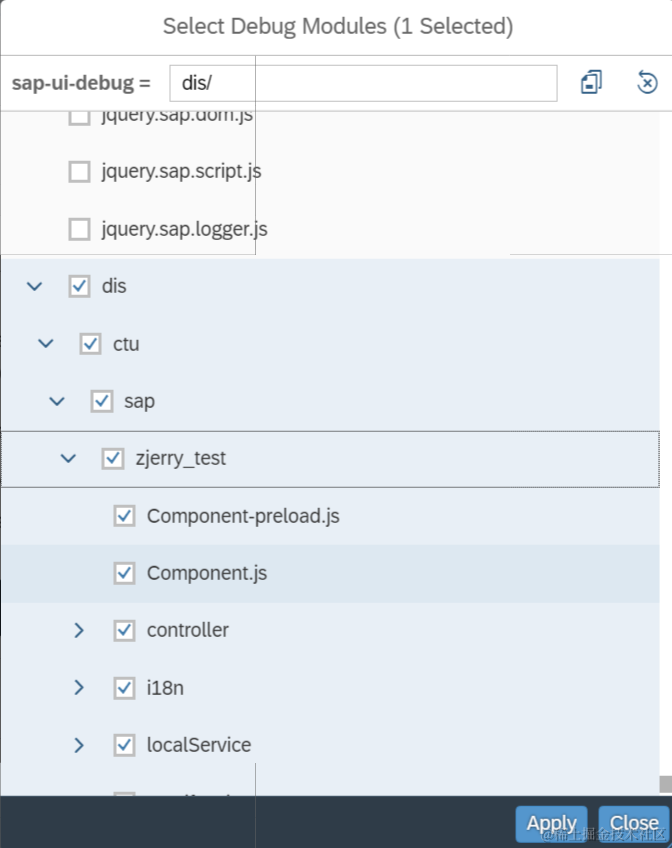Viewport: 672px width, 848px height.
Task: Collapse the sap folder node
Action: coord(57,401)
